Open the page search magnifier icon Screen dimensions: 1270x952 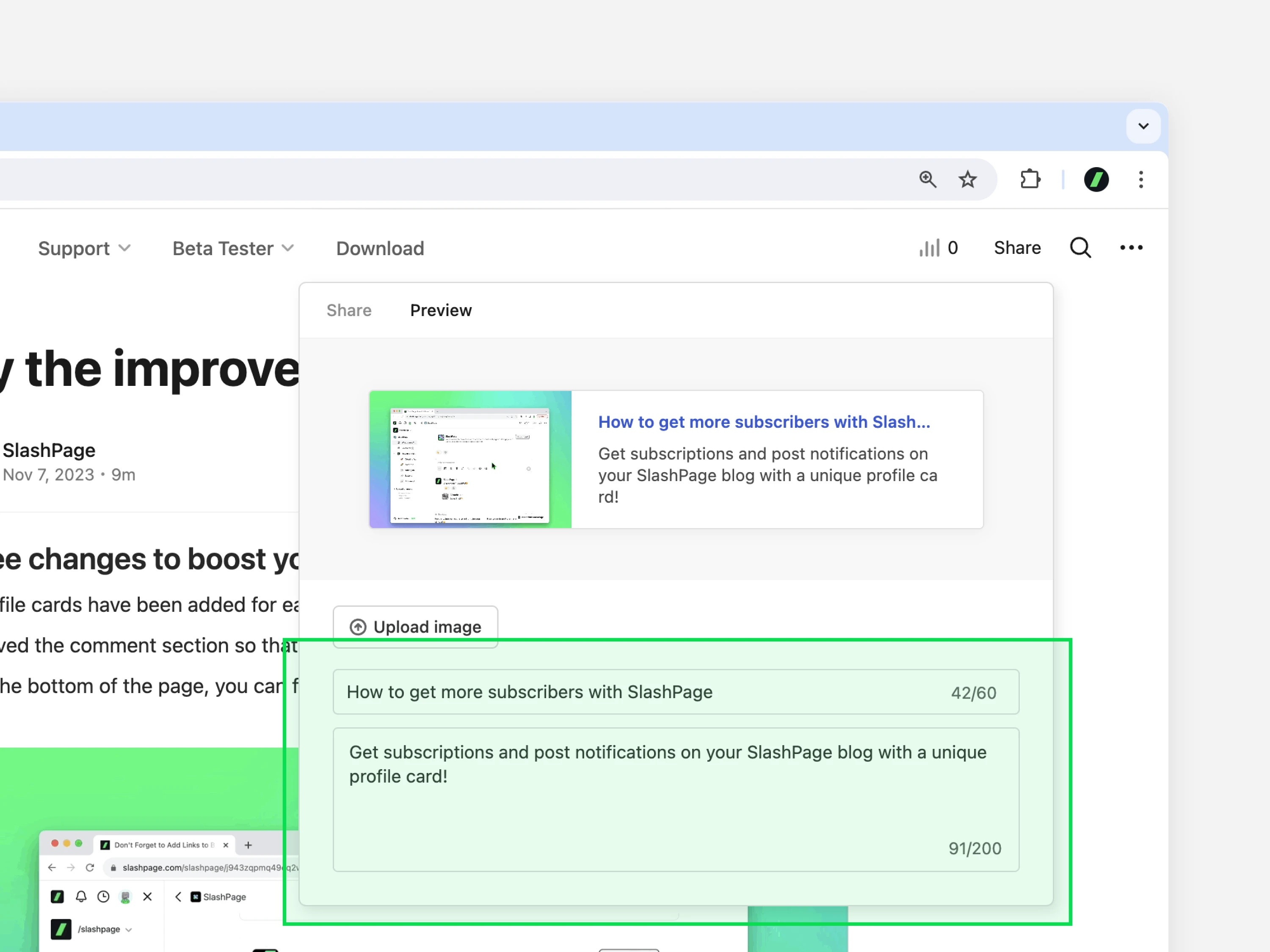pos(1080,248)
